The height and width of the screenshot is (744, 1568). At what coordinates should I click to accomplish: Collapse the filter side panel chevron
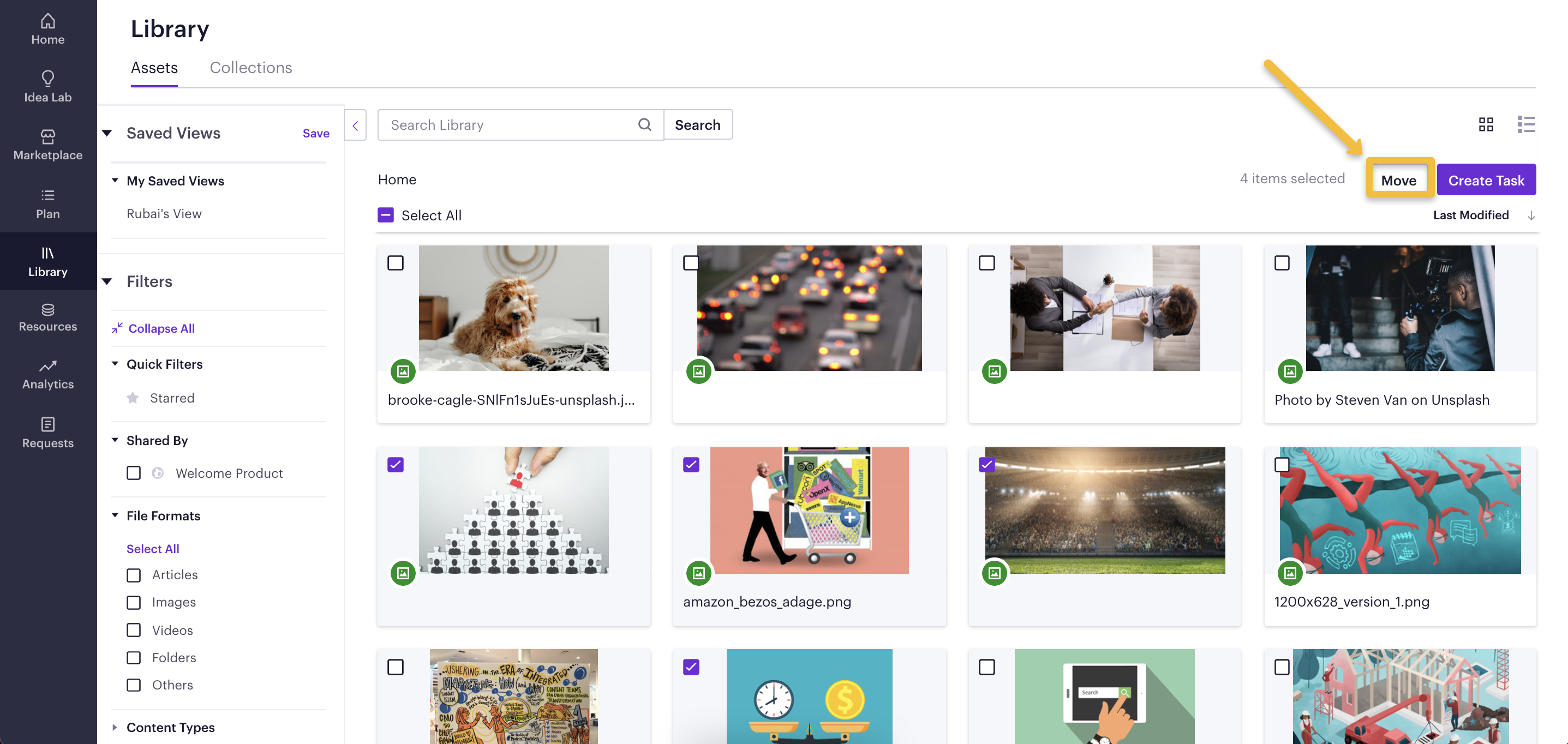pyautogui.click(x=356, y=125)
